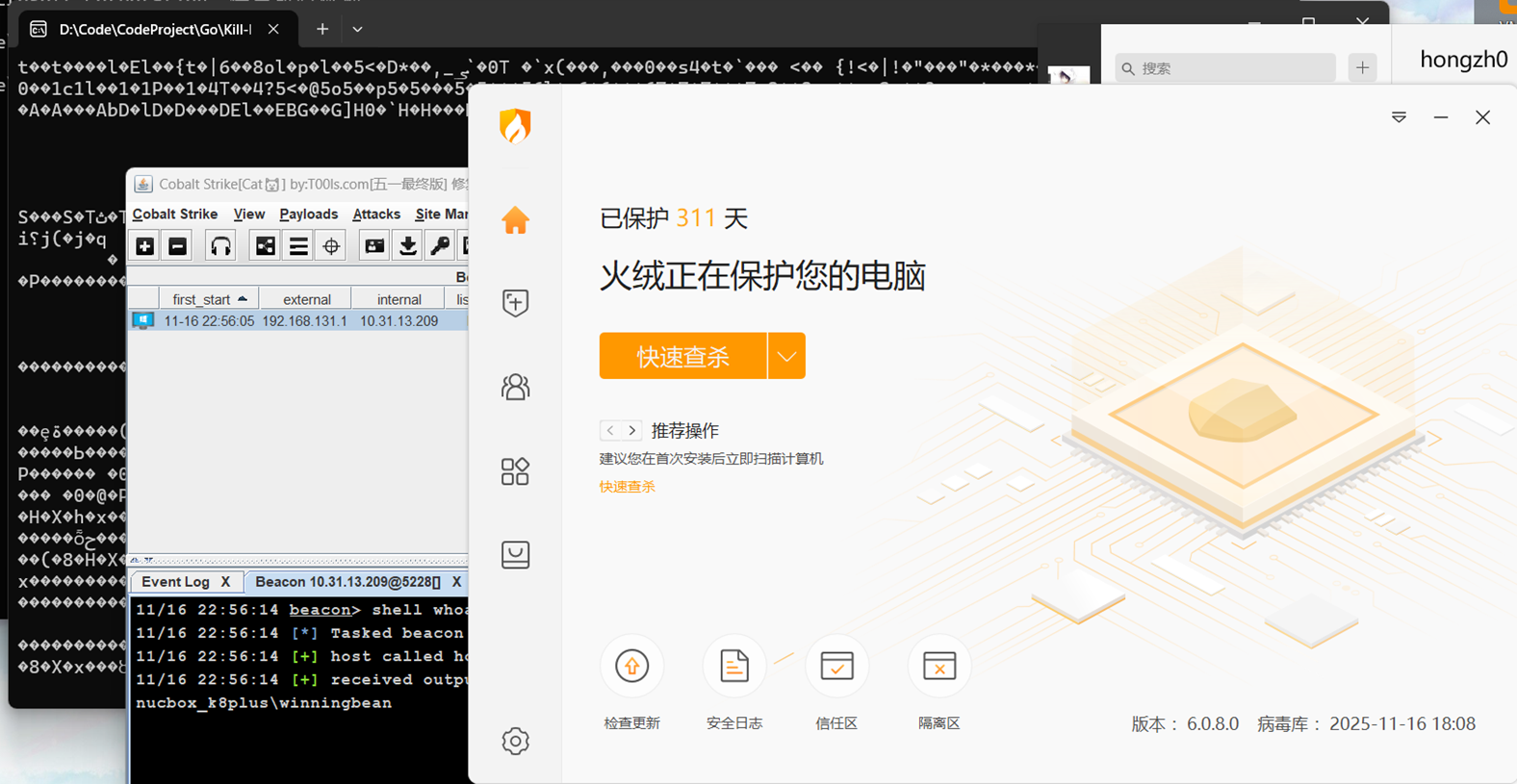Open the Payloads menu
This screenshot has height=784, width=1517.
click(x=308, y=215)
